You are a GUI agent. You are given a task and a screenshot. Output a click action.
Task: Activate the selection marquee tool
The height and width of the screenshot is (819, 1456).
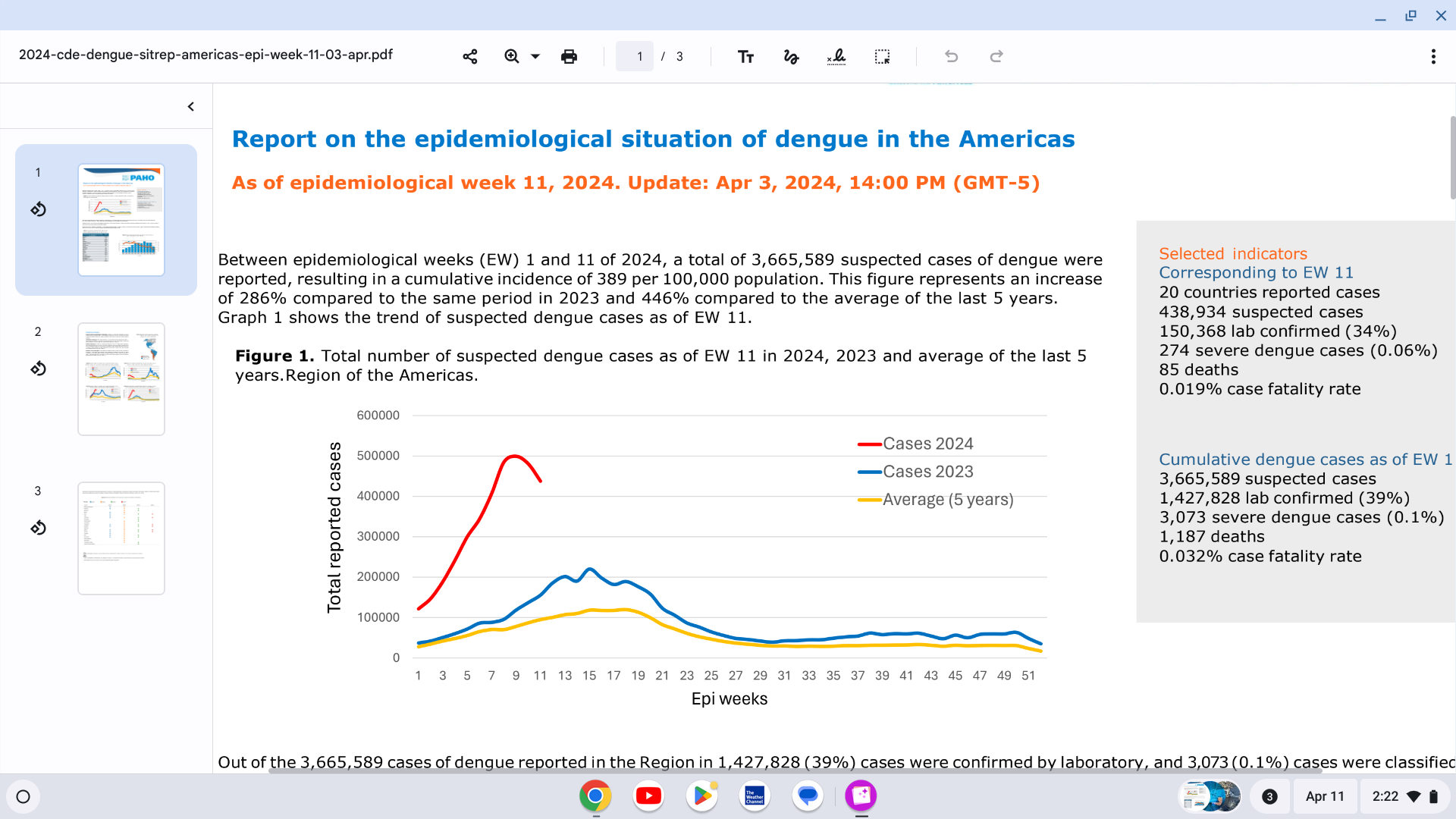coord(882,57)
